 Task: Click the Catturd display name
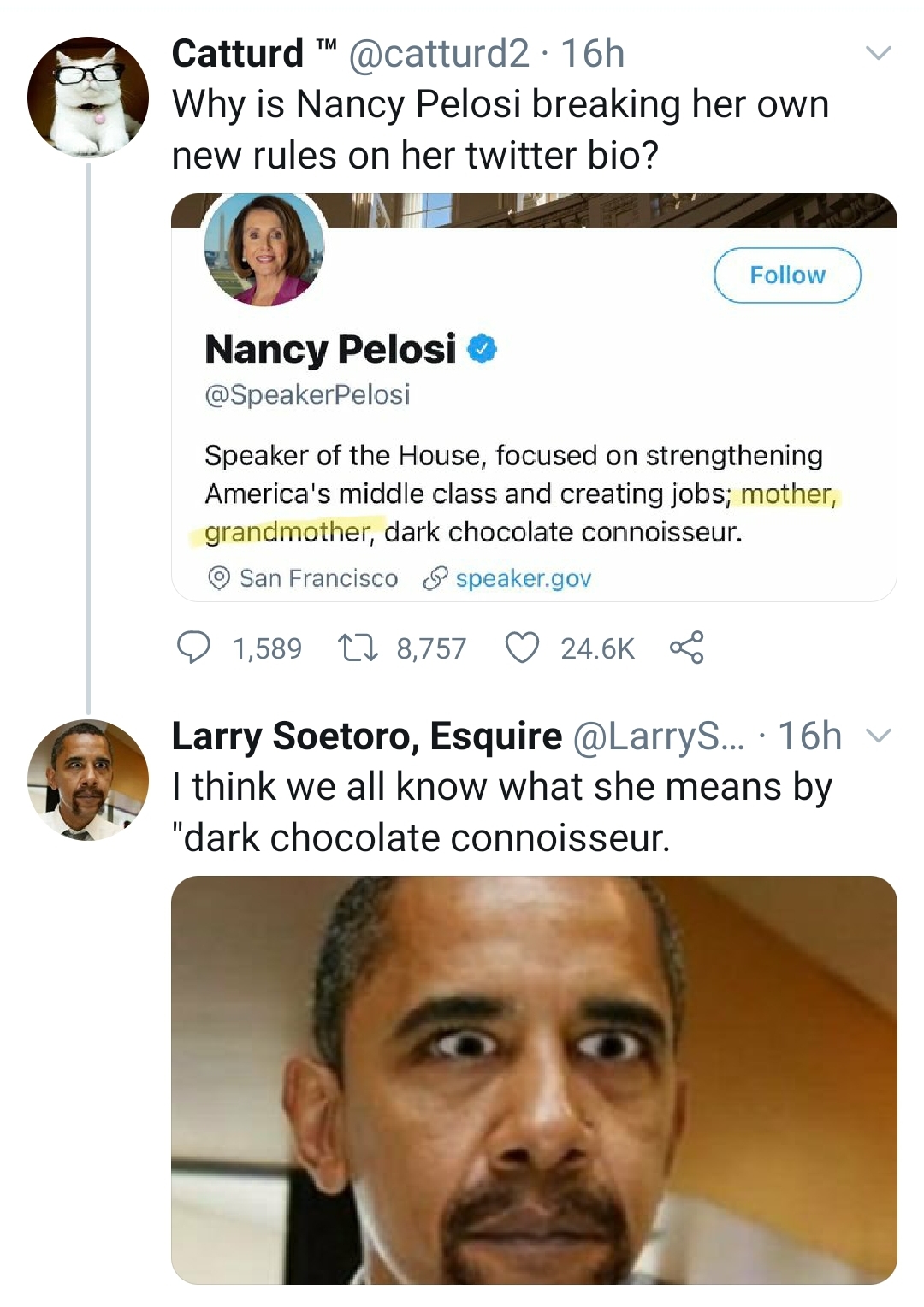(237, 54)
